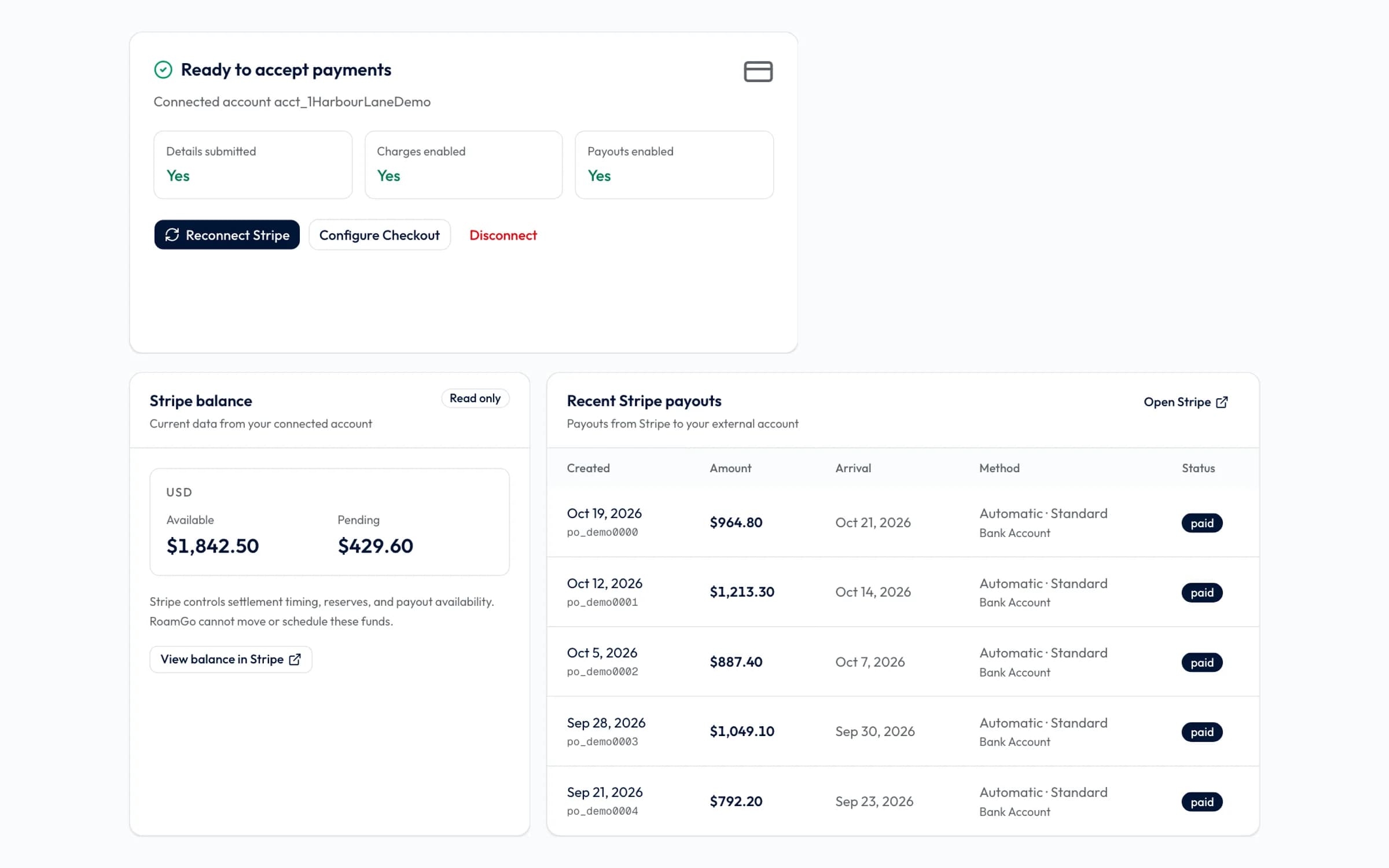Click the Payouts enabled status box

pos(674,165)
